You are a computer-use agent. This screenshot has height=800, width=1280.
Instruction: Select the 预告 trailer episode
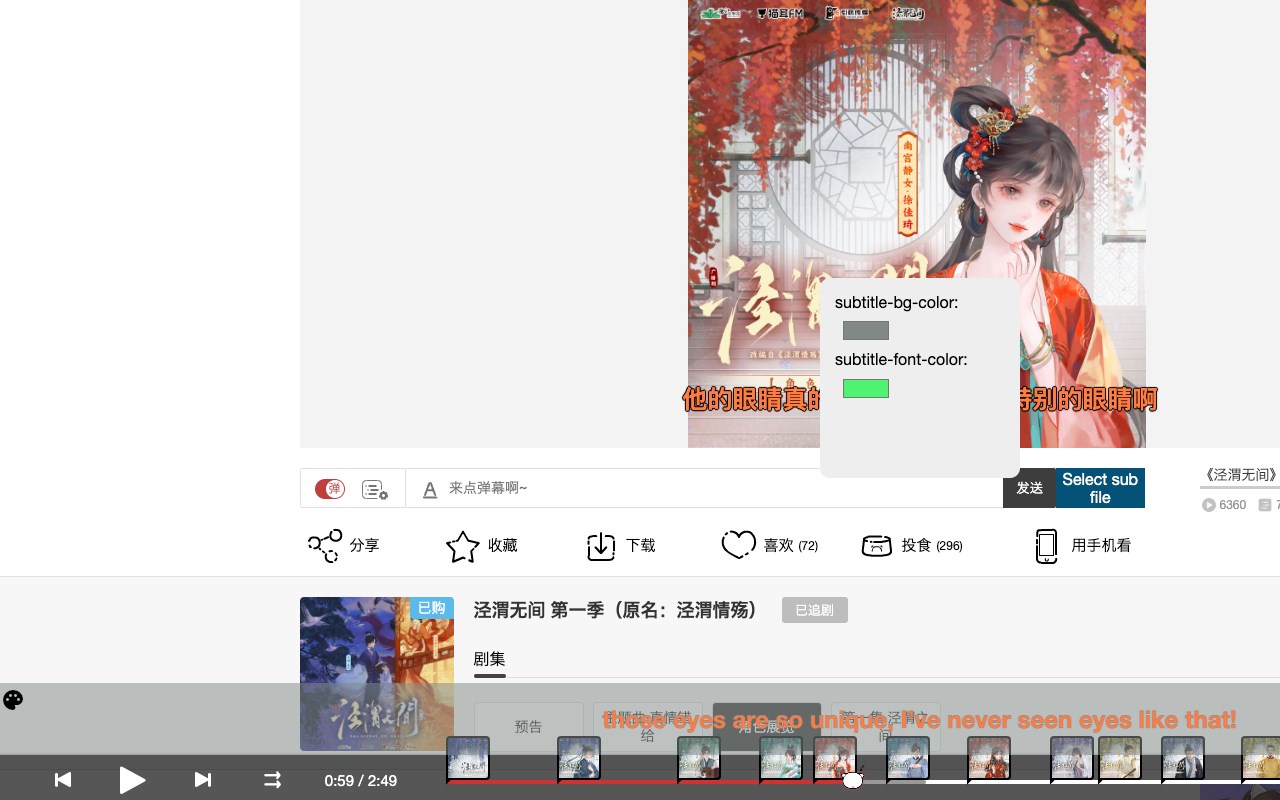[x=528, y=727]
